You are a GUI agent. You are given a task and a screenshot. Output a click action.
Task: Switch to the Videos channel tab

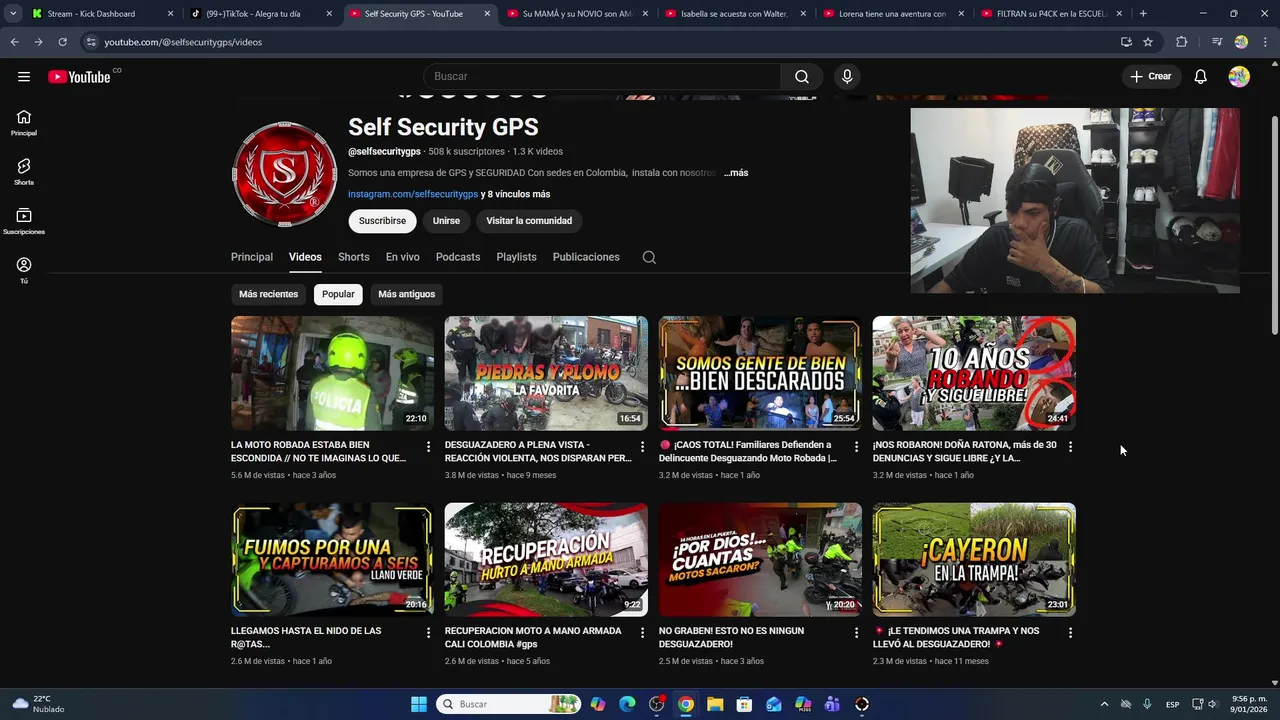pyautogui.click(x=305, y=257)
